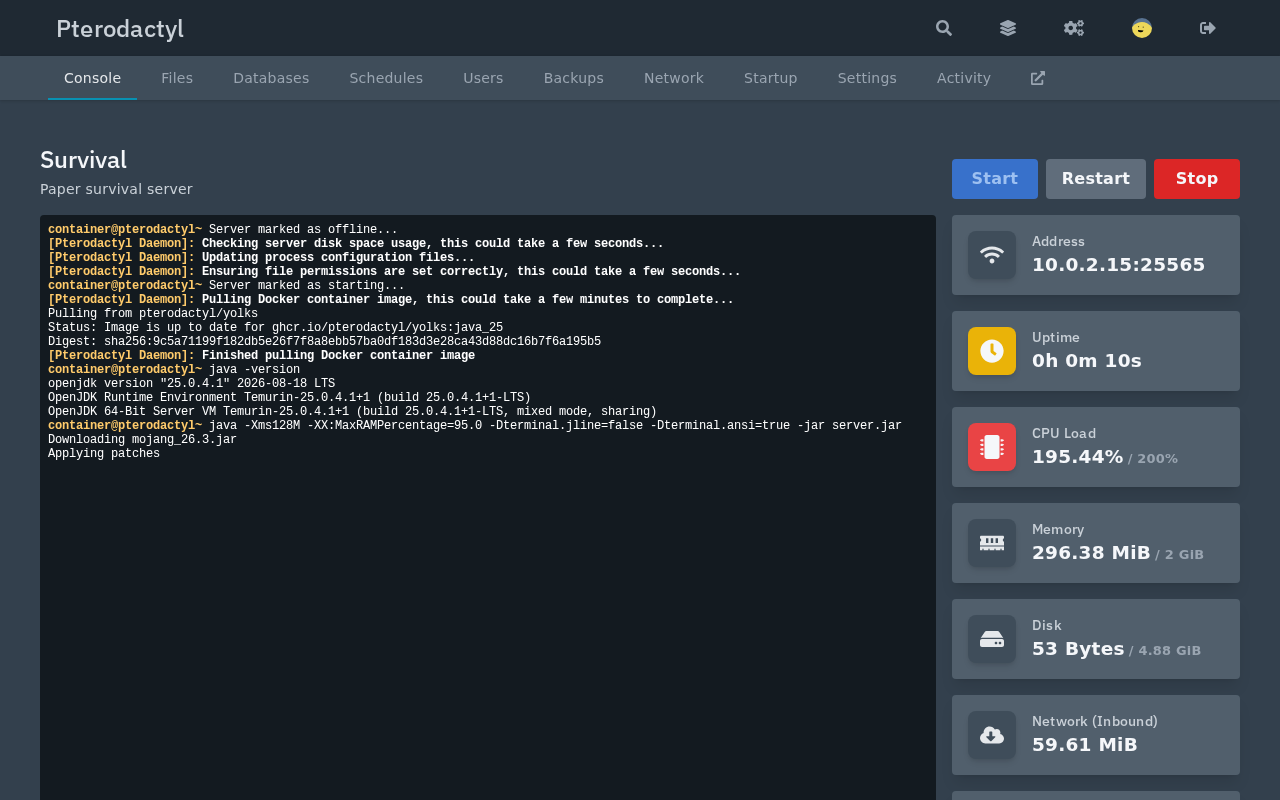Image resolution: width=1280 pixels, height=800 pixels.
Task: Click the memory value 296.38 MiB
Action: [1091, 553]
